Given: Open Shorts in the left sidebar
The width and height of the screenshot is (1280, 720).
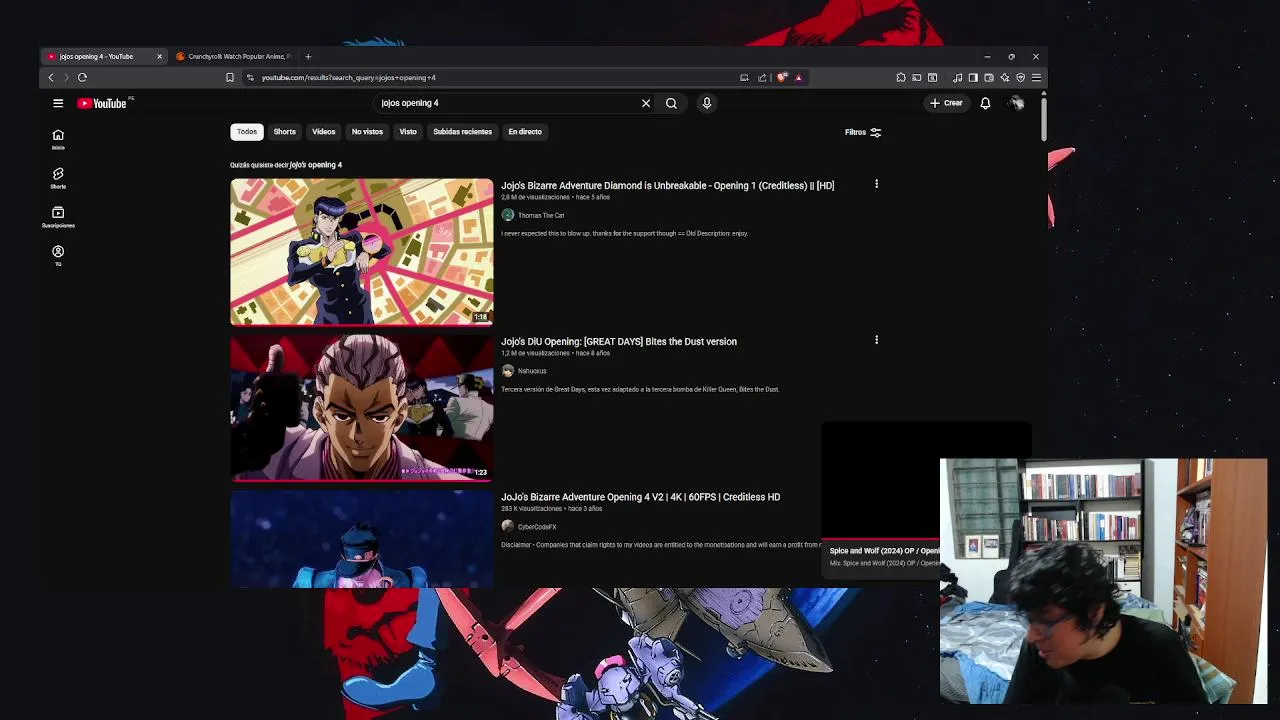Looking at the screenshot, I should click(x=58, y=178).
